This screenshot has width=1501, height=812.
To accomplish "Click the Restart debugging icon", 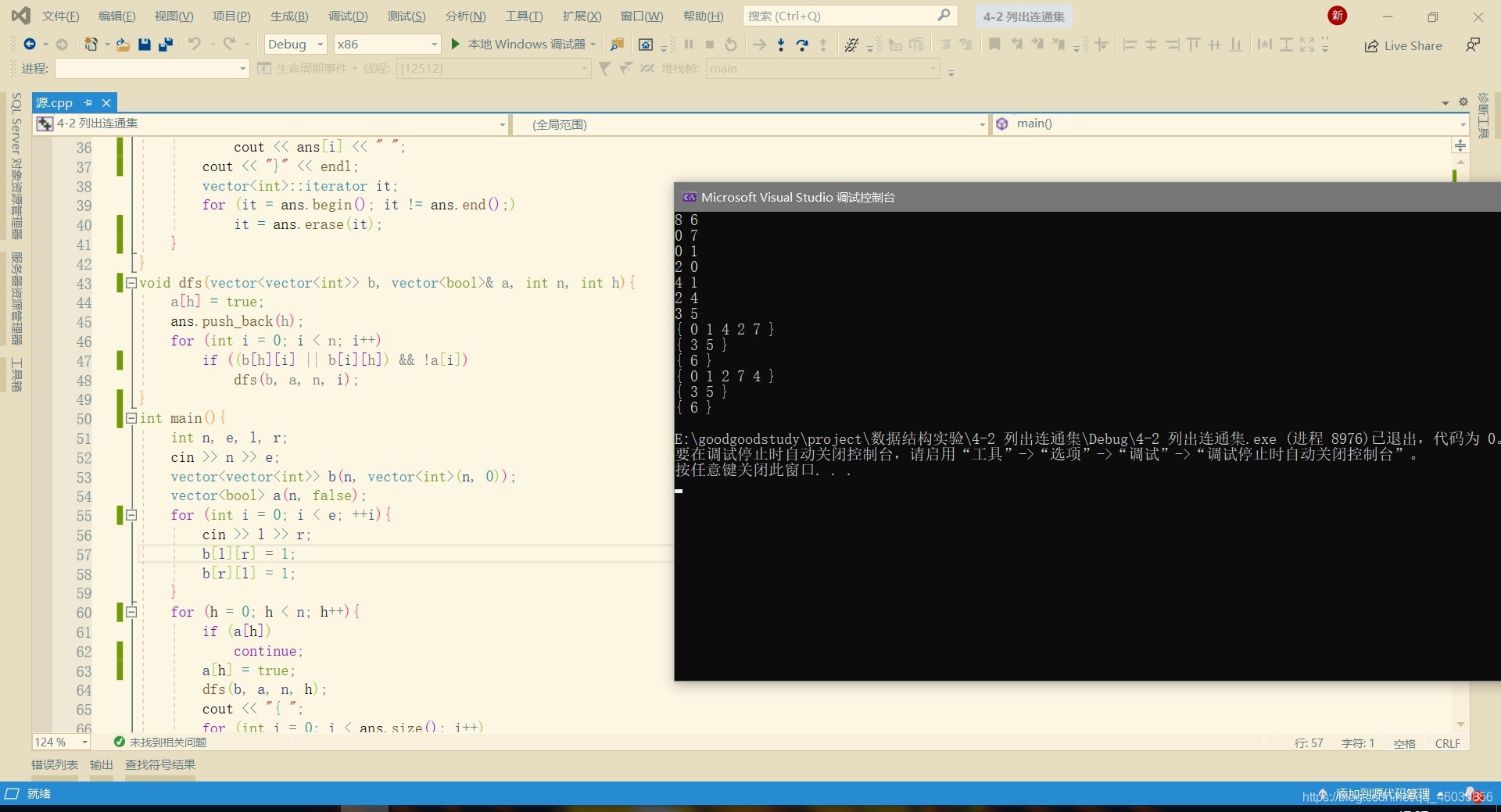I will coord(731,45).
